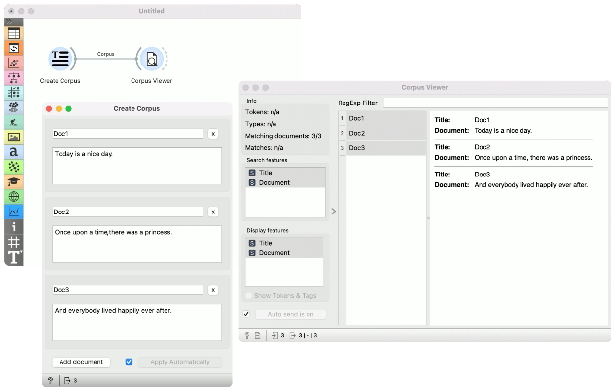Select Doc2 in Corpus Viewer document list
The height and width of the screenshot is (389, 611).
pyautogui.click(x=386, y=133)
